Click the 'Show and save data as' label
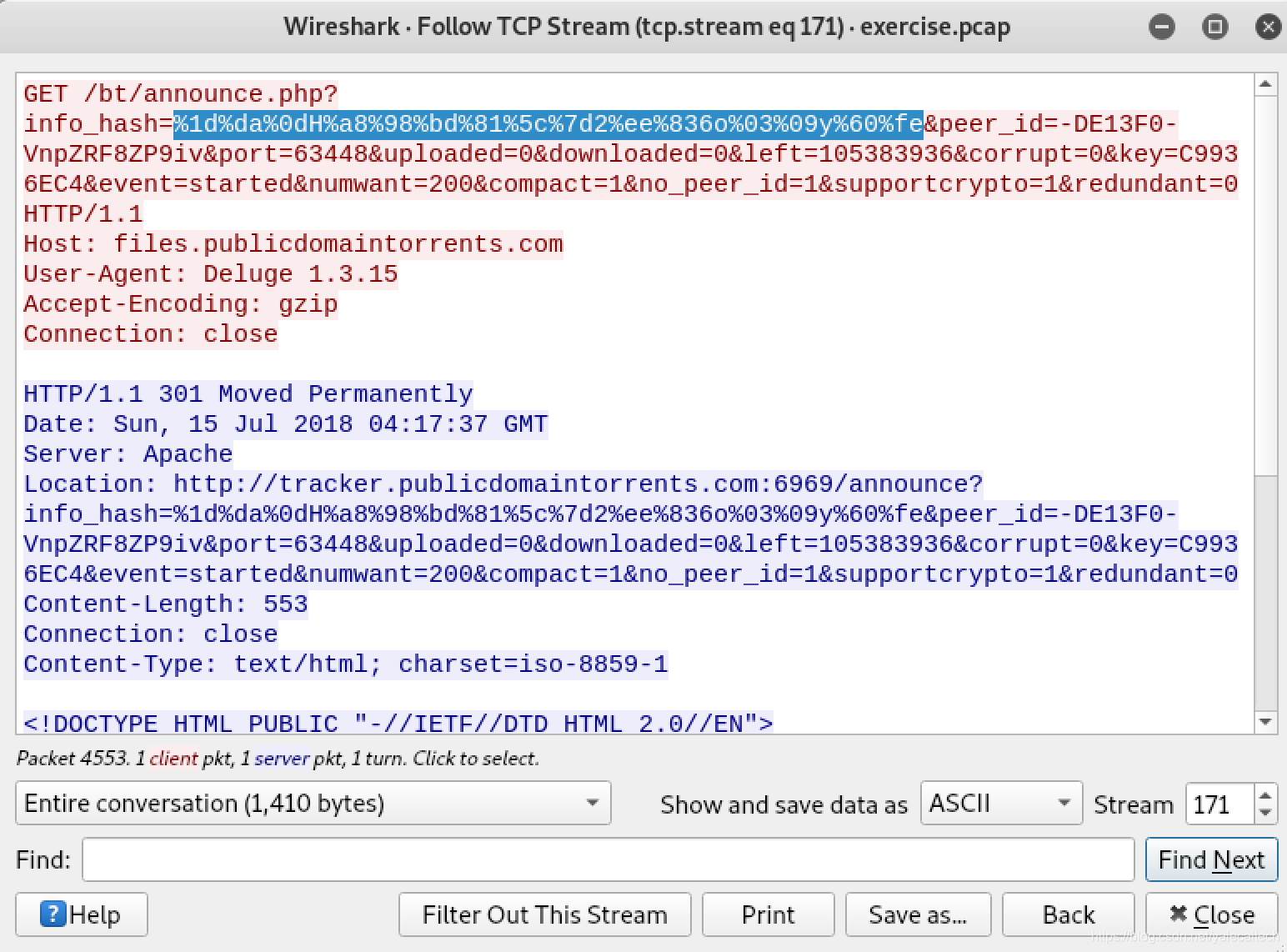Screen dimensions: 1287x952 tap(784, 804)
